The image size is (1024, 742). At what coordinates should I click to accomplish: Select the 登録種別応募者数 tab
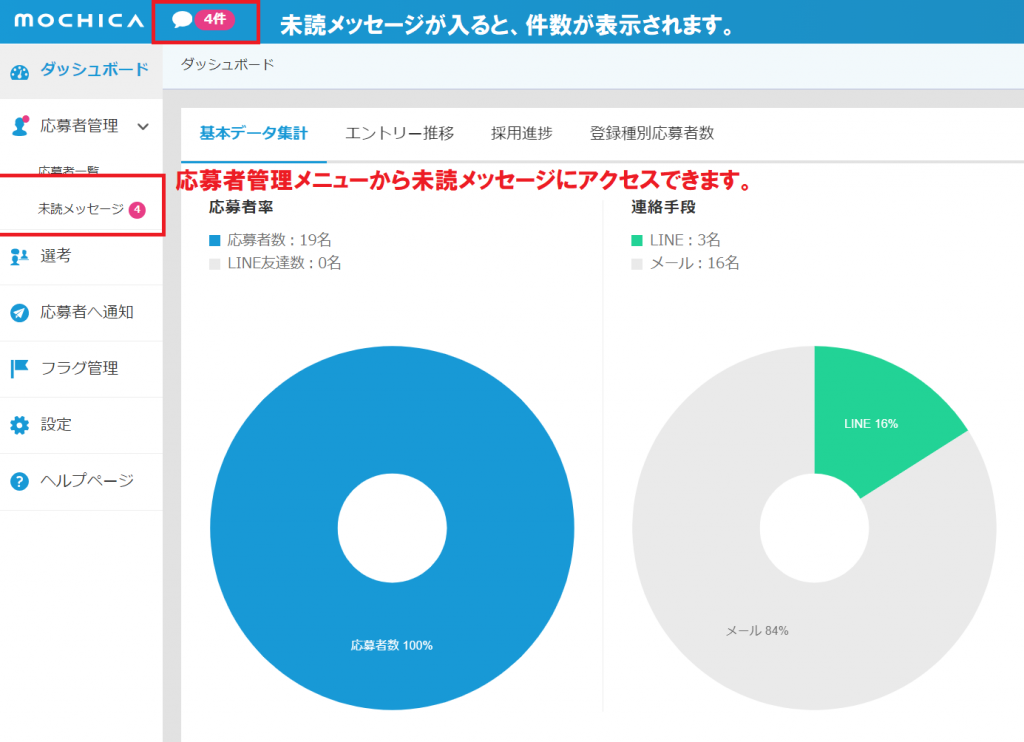pos(651,134)
